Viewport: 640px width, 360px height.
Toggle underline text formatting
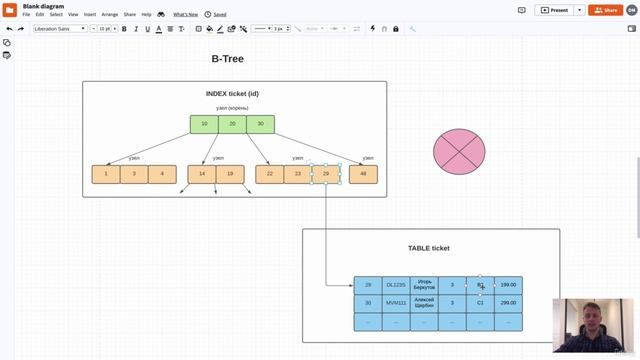(147, 29)
